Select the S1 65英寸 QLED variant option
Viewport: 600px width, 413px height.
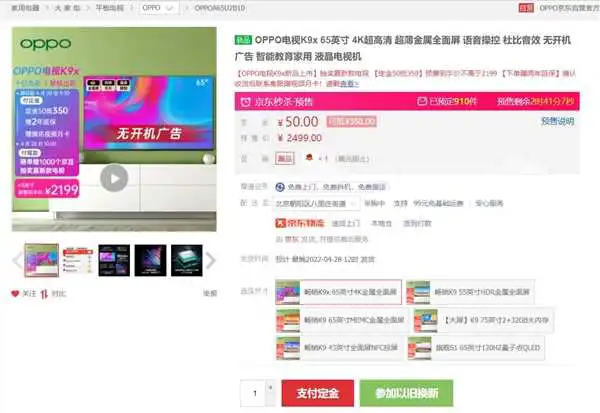pyautogui.click(x=476, y=348)
